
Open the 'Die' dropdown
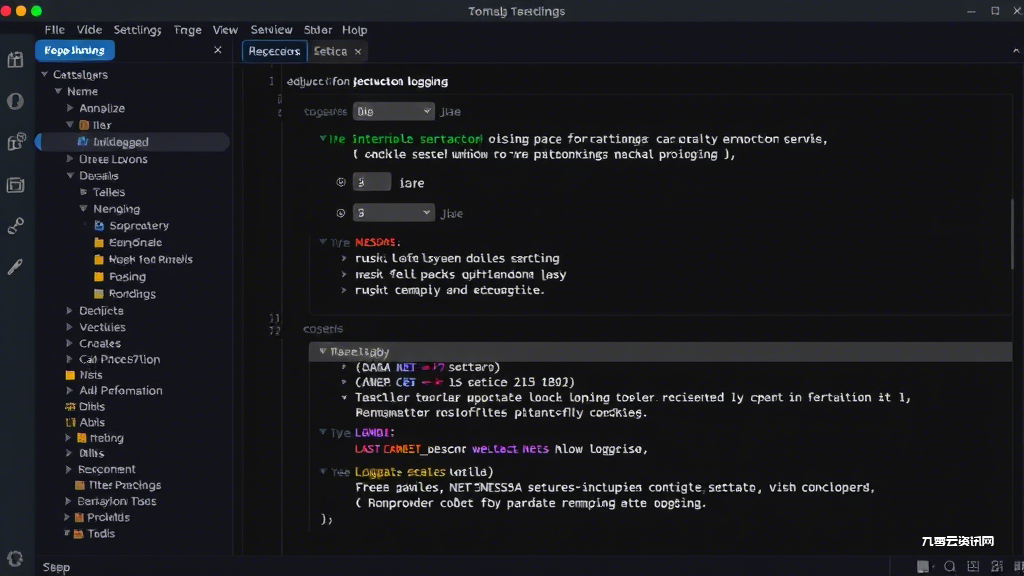point(393,112)
